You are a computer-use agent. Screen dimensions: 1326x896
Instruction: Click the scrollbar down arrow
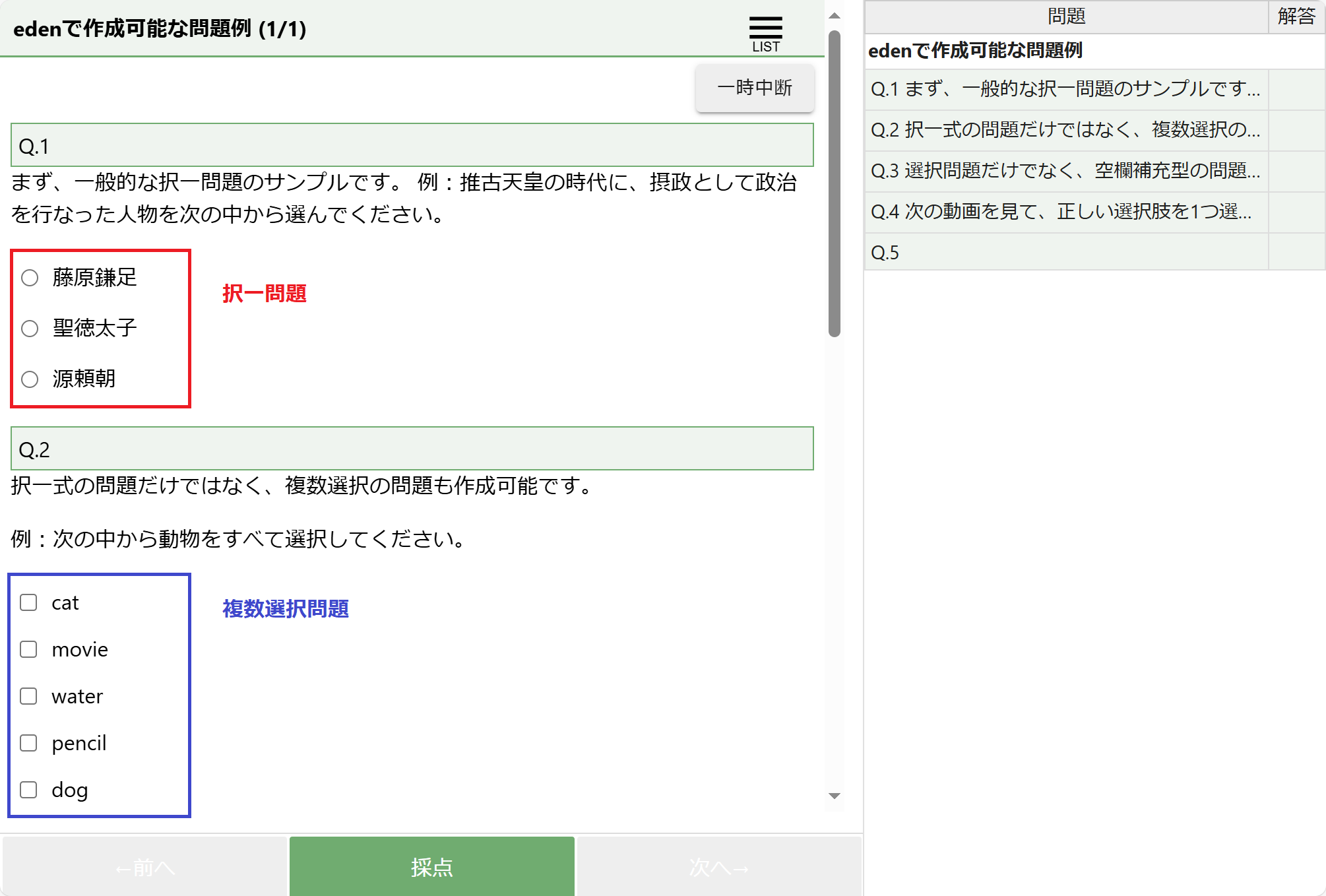point(835,796)
